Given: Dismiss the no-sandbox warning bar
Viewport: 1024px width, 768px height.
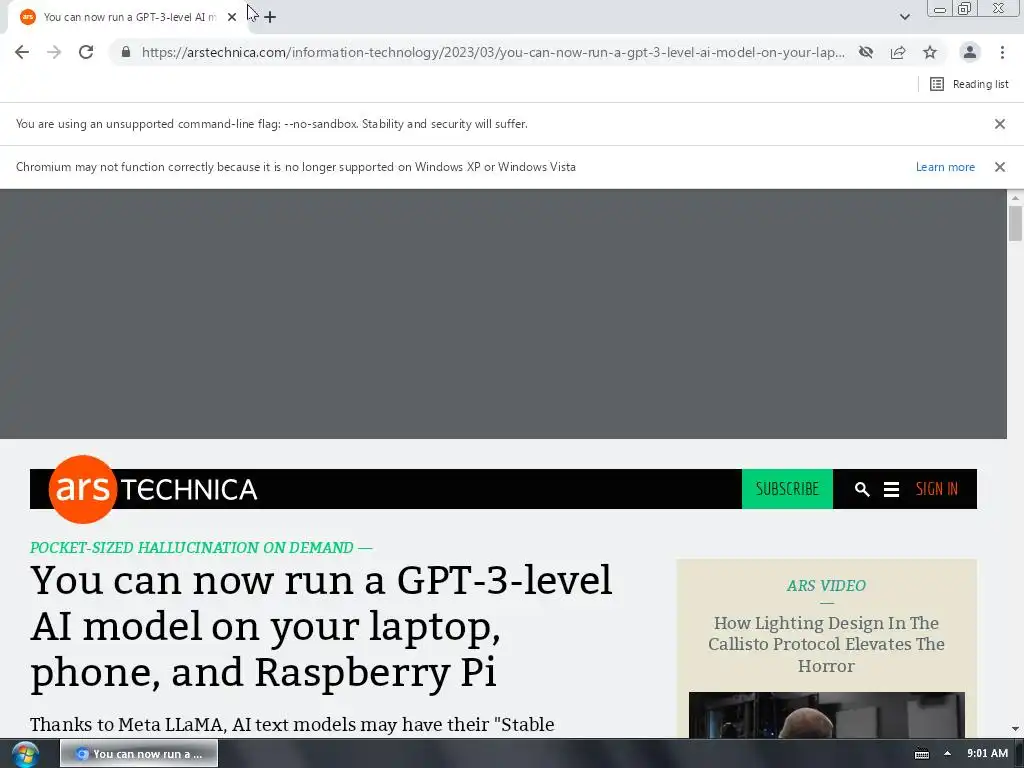Looking at the screenshot, I should tap(1000, 124).
